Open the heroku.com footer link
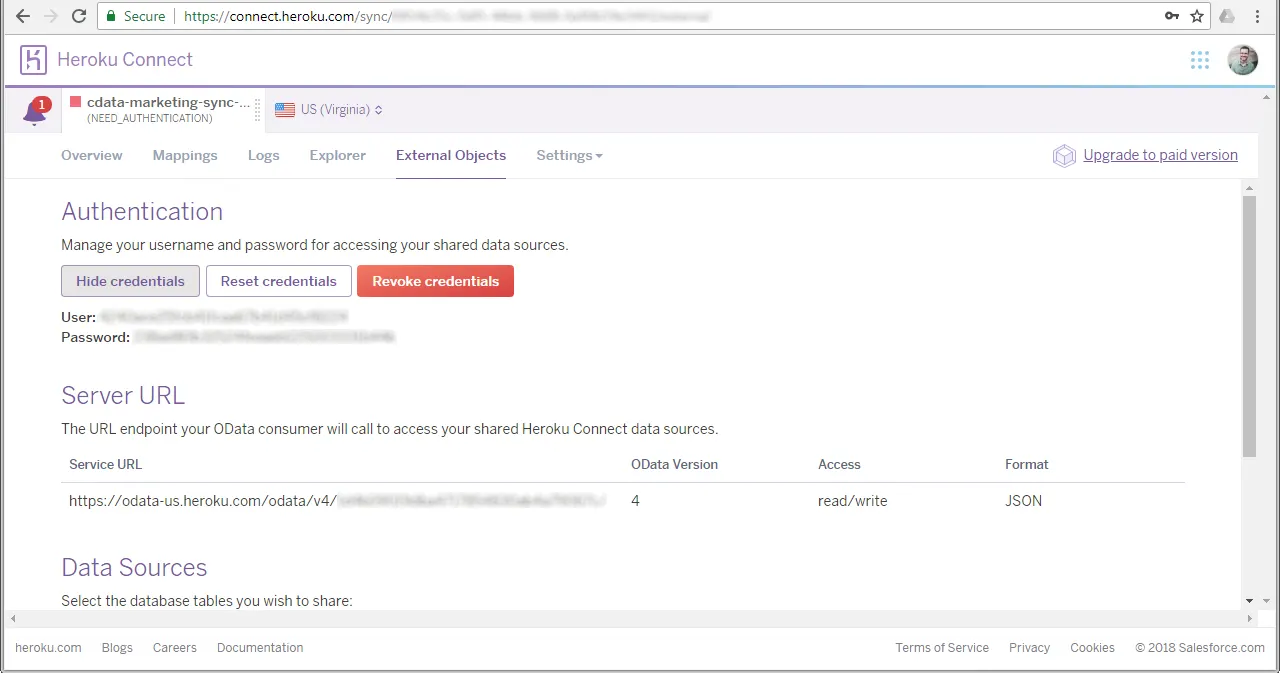This screenshot has width=1280, height=673. pos(48,648)
